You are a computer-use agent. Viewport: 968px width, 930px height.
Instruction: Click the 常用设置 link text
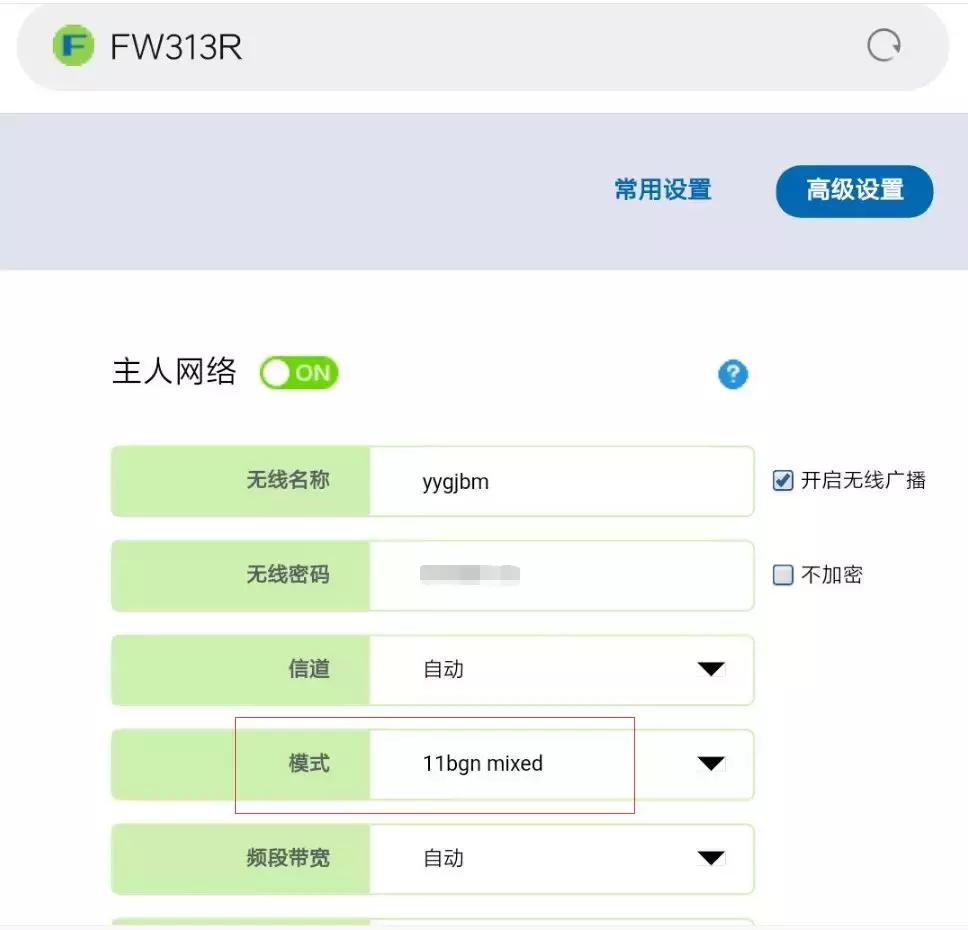662,190
